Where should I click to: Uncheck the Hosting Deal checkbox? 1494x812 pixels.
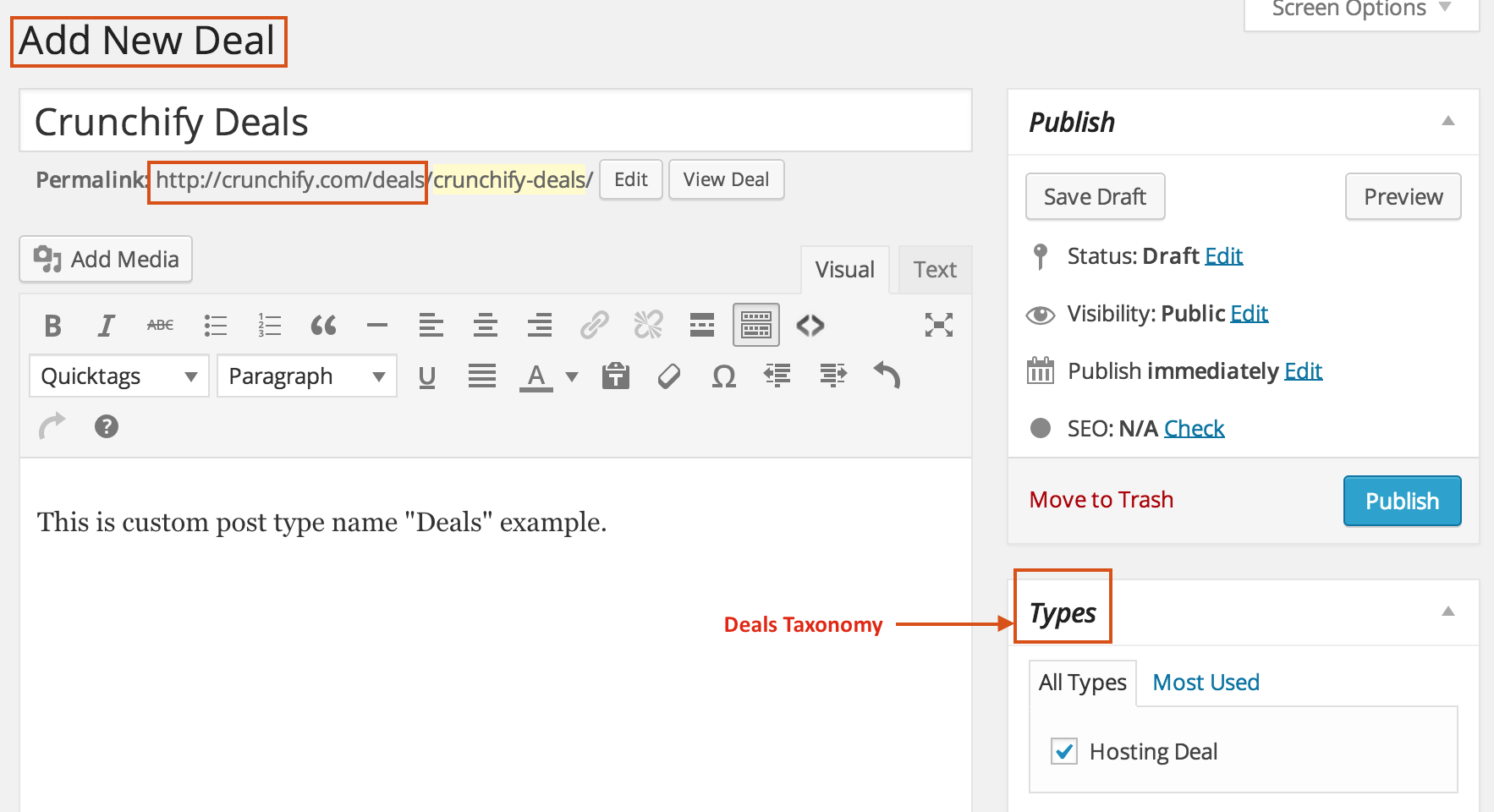pyautogui.click(x=1064, y=751)
